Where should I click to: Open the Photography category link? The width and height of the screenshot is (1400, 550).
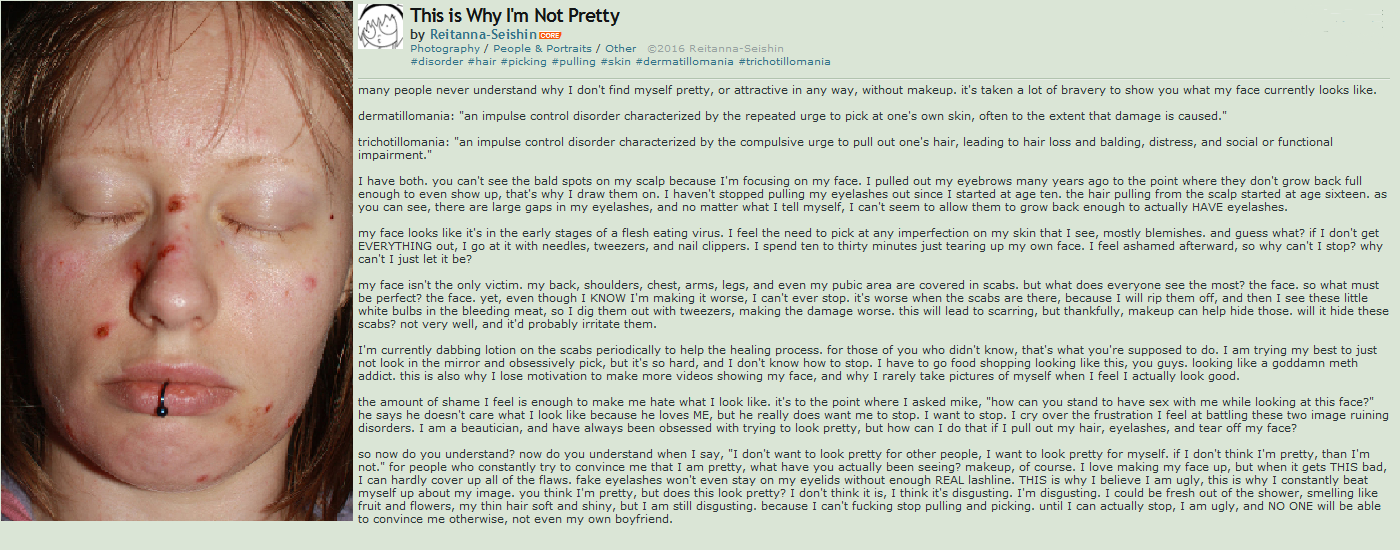445,48
